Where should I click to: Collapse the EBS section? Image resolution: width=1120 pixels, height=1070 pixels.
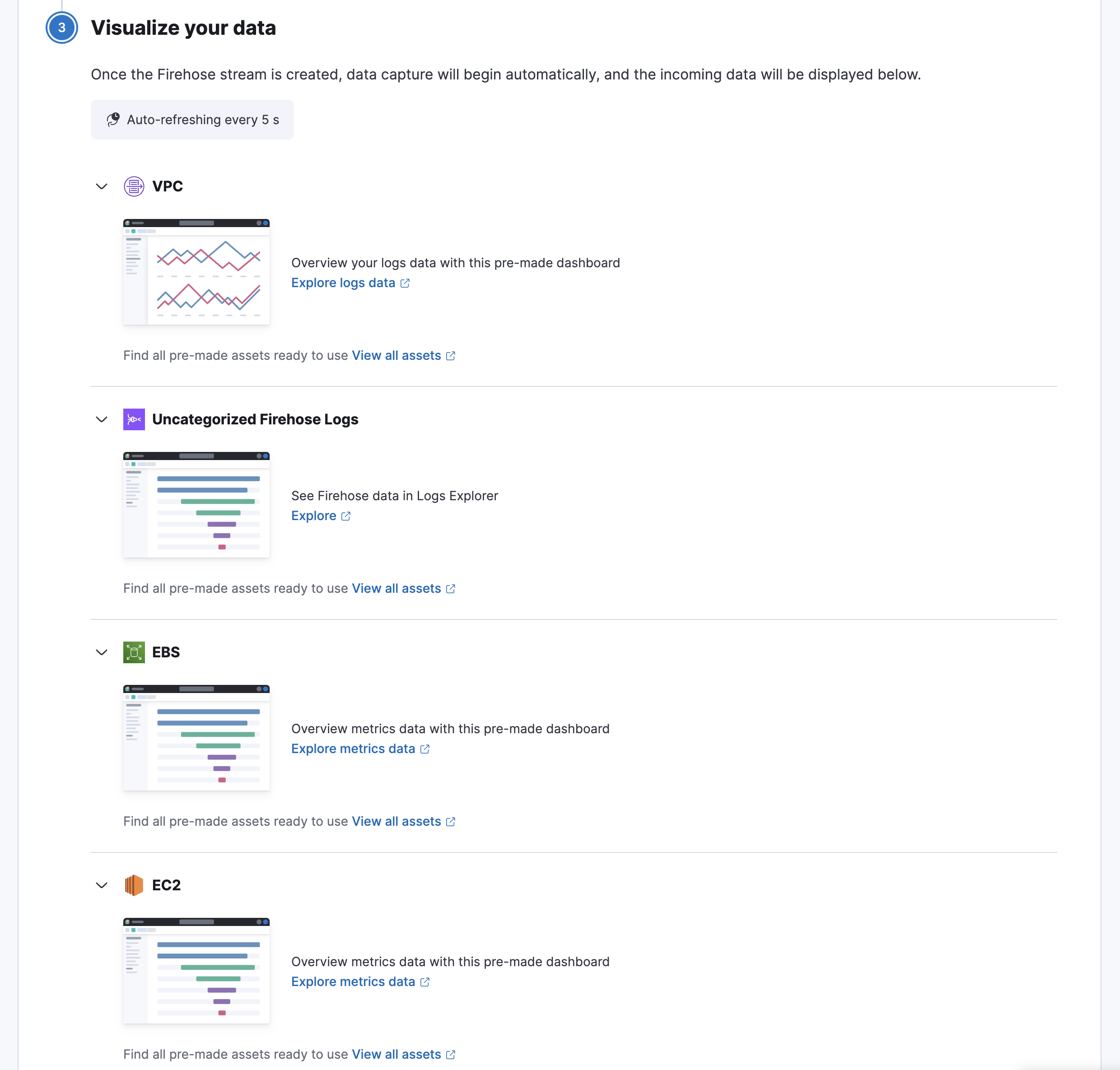(x=101, y=652)
